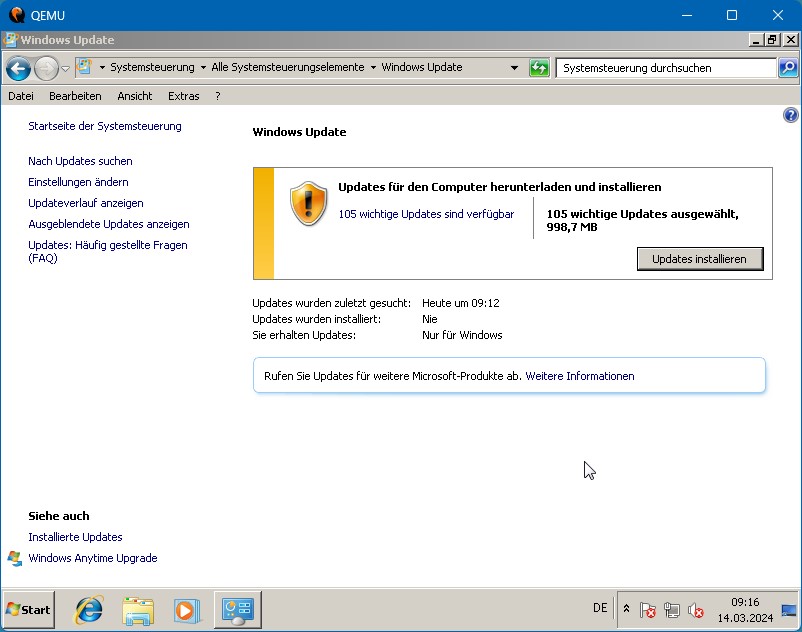Select Systemsteuerung breadcrumb in address bar
Screen dimensions: 802x632
click(152, 67)
